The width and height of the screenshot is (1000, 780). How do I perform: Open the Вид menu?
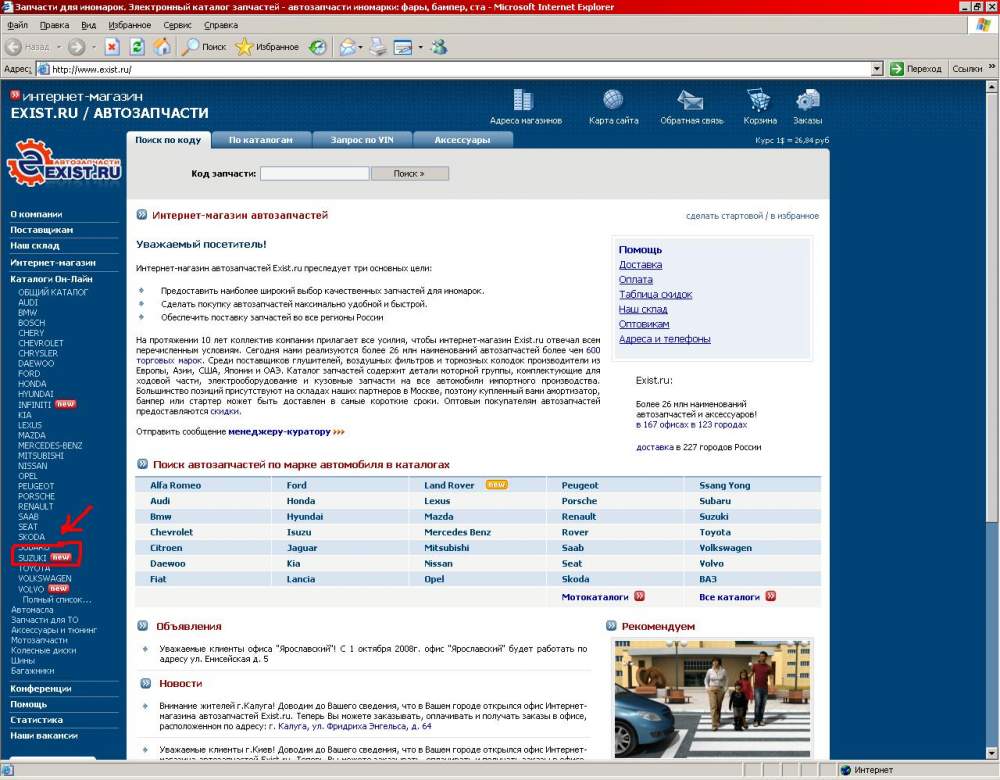[x=89, y=25]
